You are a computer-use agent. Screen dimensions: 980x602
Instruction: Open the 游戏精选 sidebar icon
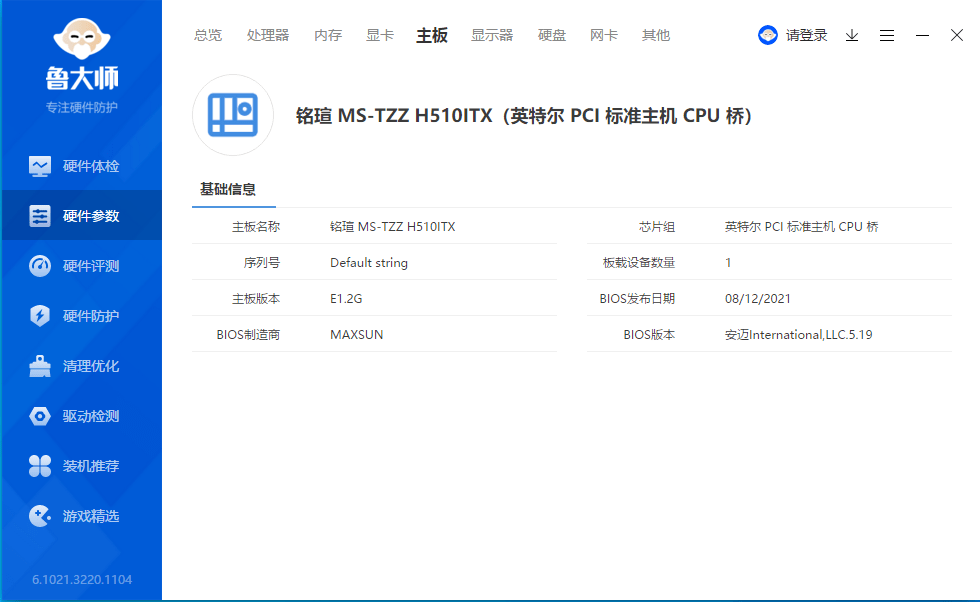[x=39, y=516]
